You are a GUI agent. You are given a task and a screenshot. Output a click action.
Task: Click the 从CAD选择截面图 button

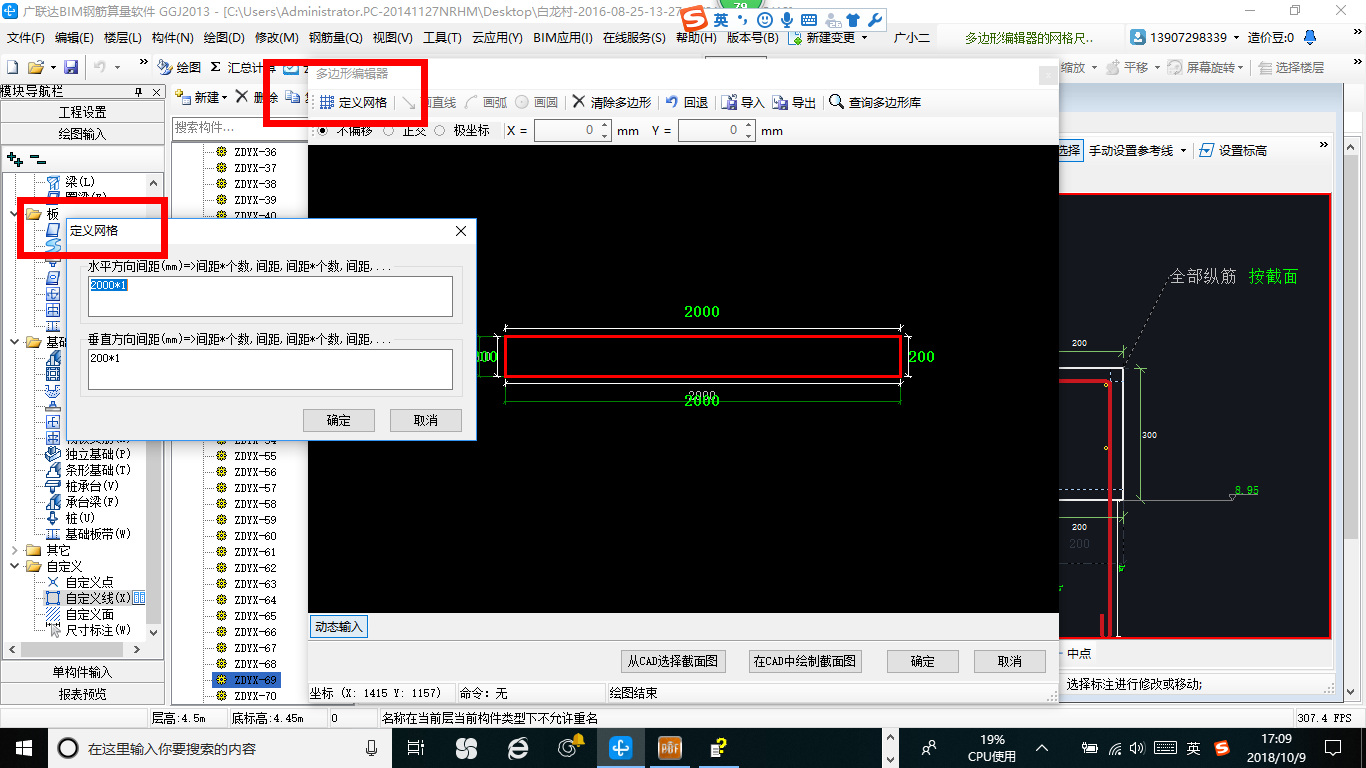point(672,661)
